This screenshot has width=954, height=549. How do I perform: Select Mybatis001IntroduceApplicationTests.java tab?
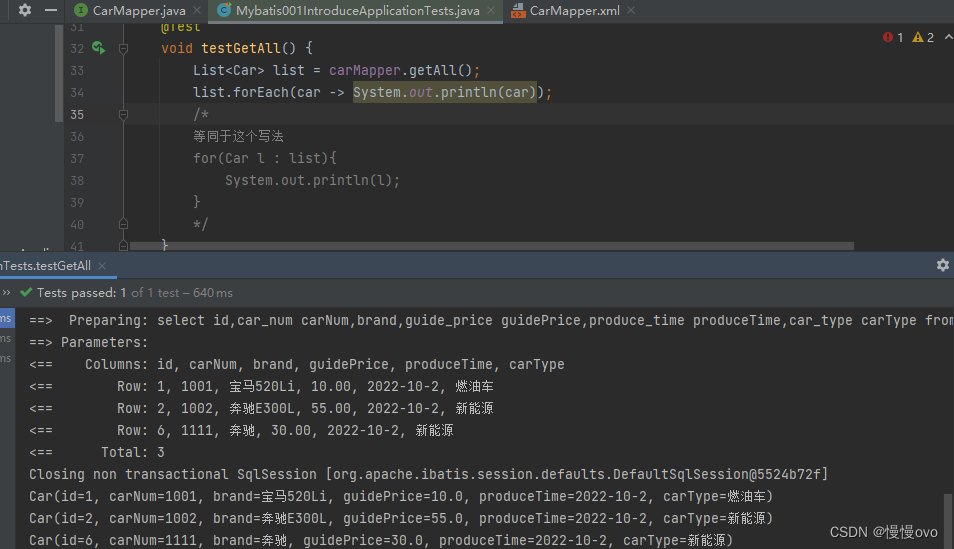tap(357, 11)
